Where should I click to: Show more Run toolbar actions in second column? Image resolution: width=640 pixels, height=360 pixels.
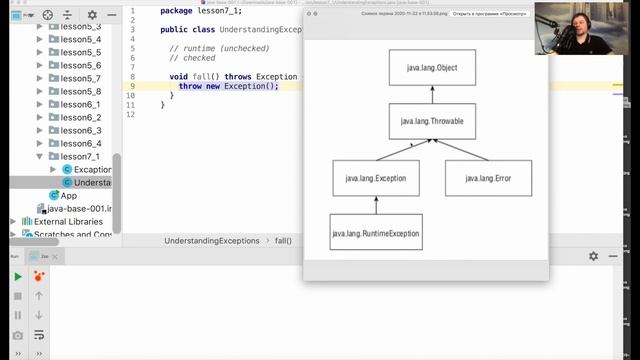pyautogui.click(x=39, y=353)
